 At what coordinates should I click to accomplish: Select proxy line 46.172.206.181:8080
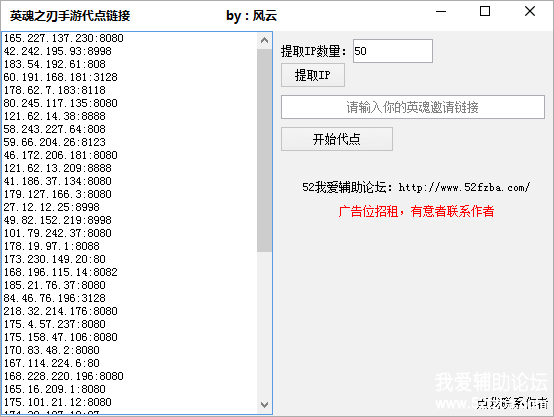coord(60,155)
